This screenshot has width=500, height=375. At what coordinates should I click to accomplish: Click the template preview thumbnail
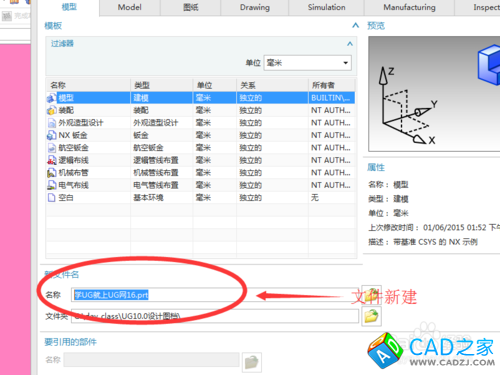[434, 94]
